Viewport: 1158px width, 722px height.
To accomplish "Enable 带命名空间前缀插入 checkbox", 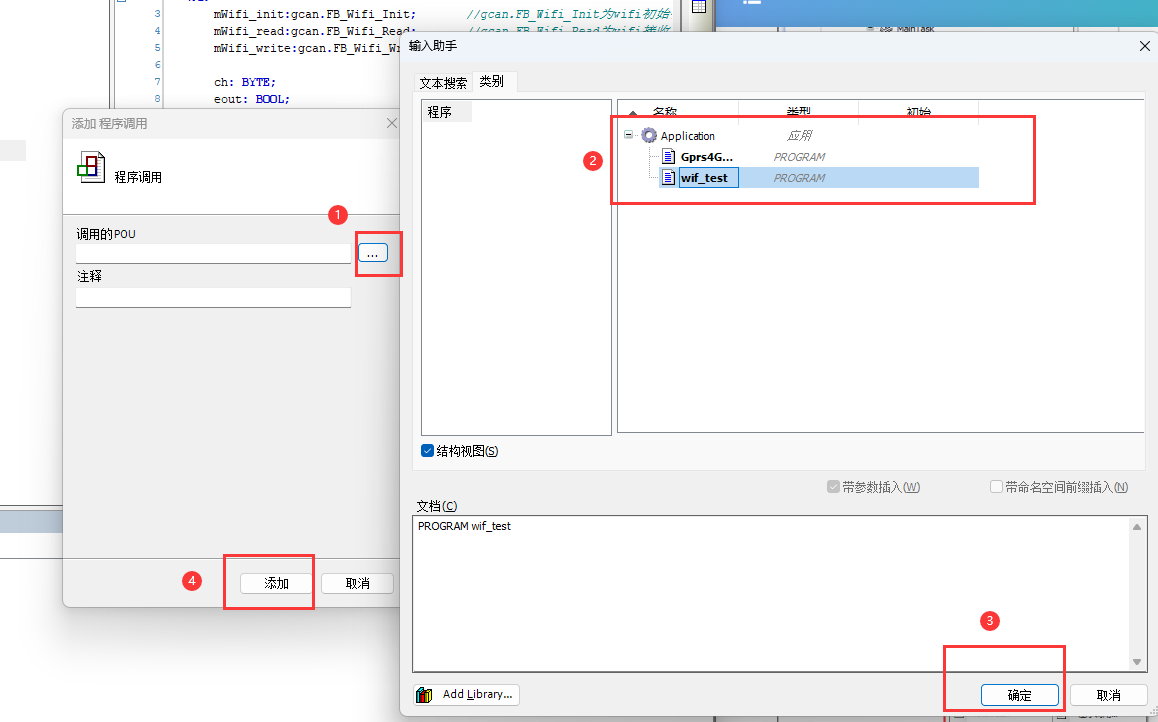I will pos(996,487).
